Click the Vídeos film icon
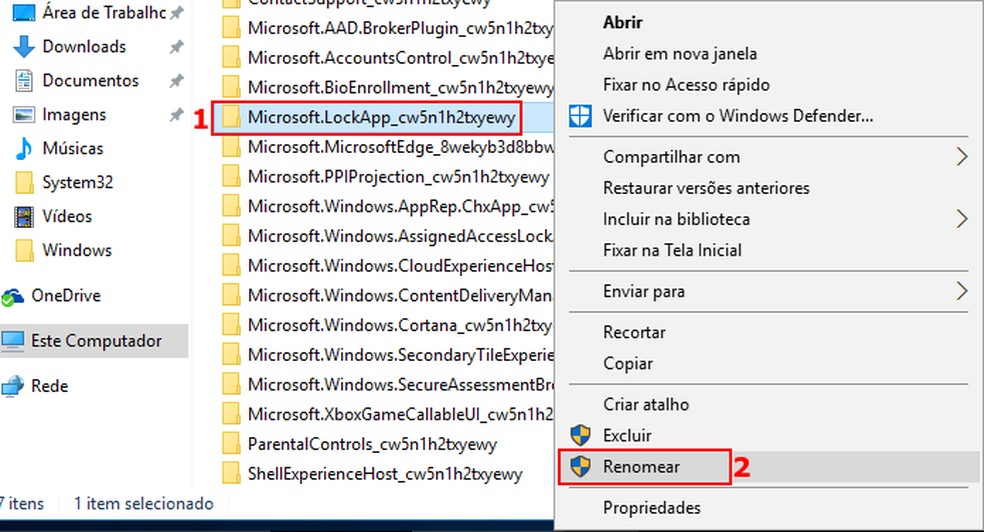This screenshot has height=532, width=984. point(24,217)
